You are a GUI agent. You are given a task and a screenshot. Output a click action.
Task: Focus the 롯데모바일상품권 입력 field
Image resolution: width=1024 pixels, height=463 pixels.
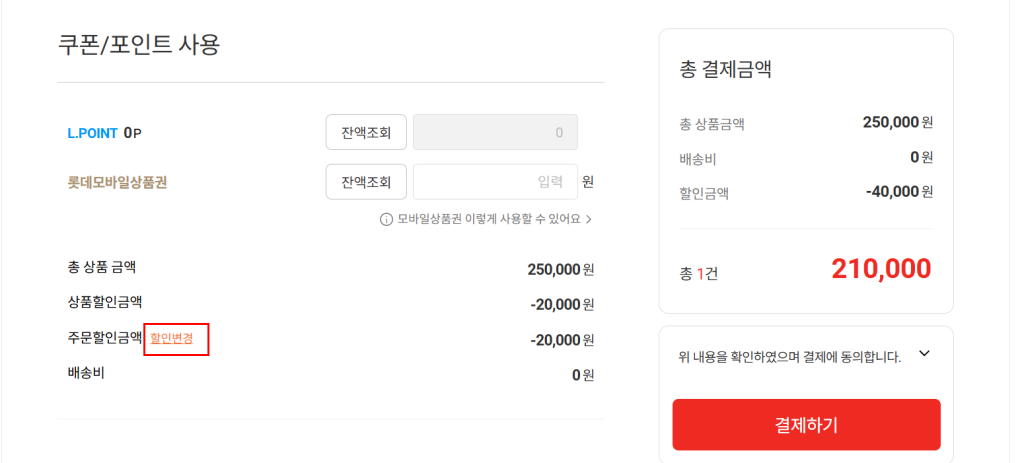pos(495,182)
